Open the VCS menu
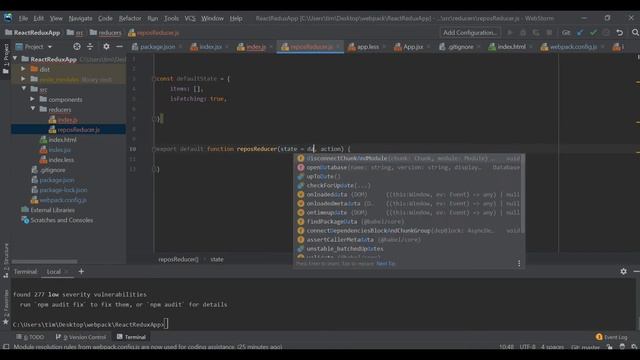640x360 pixels. 190,18
